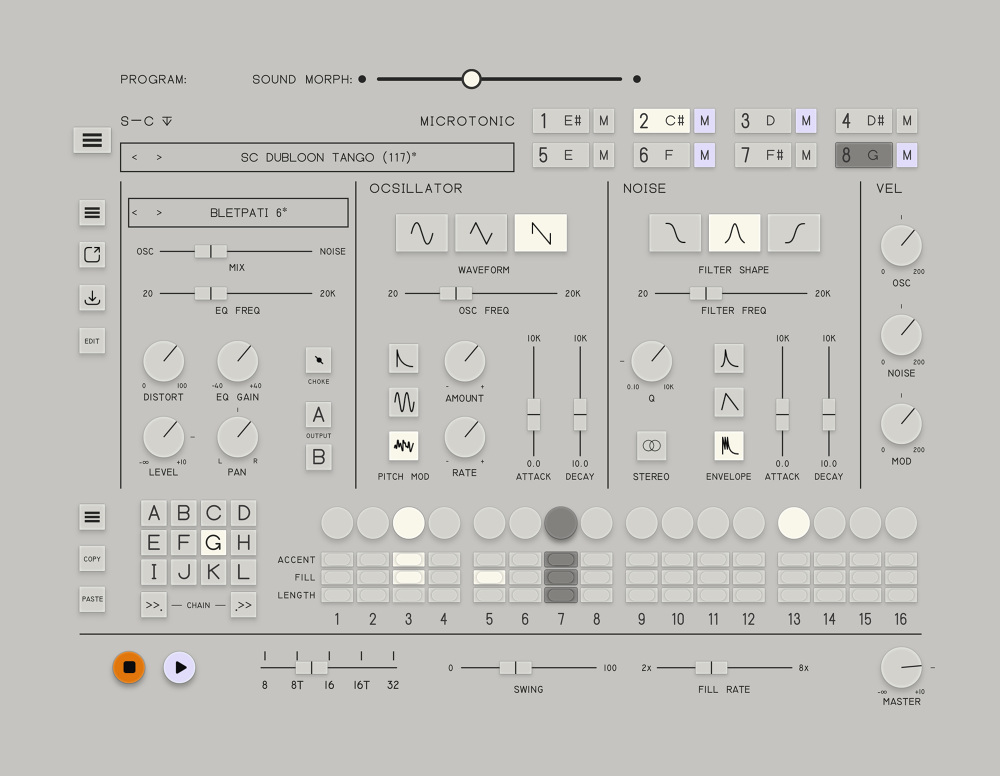Toggle accent on step 3
Viewport: 1000px width, 776px height.
pos(408,560)
